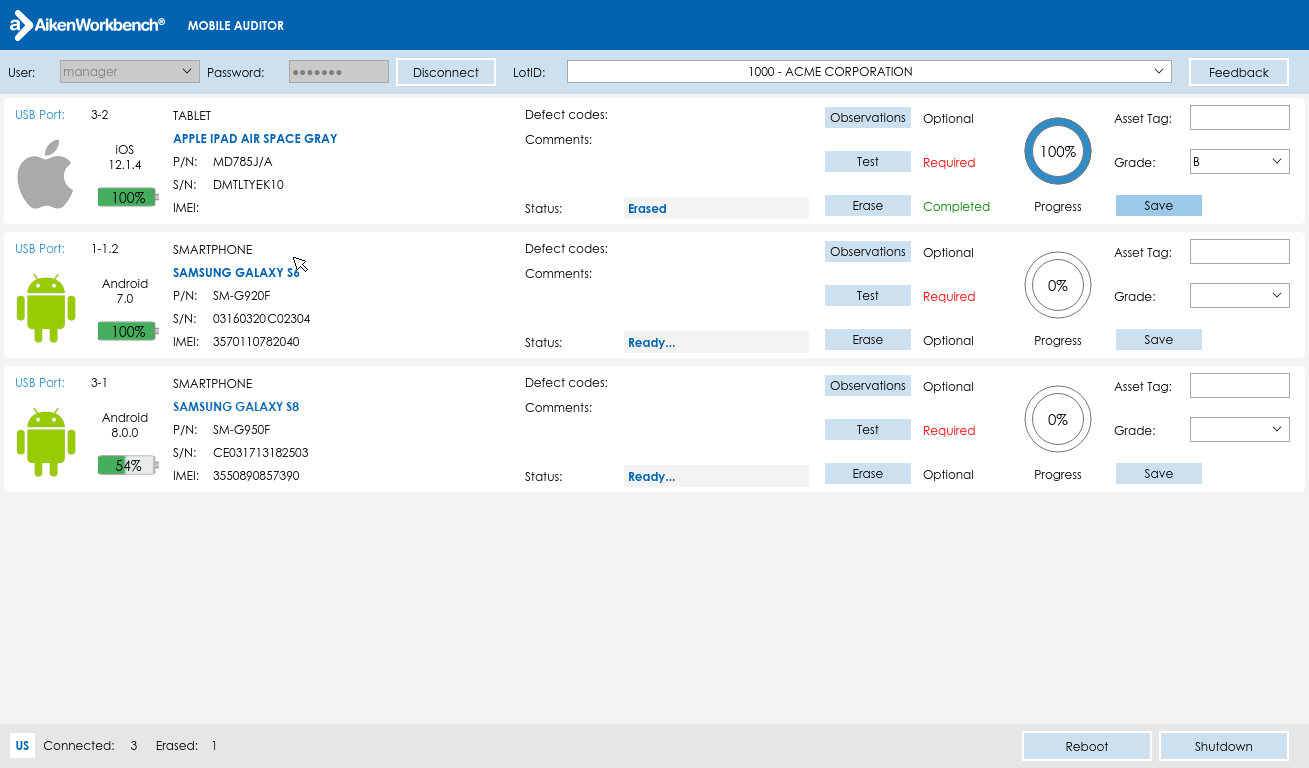Click the Connected devices count
The image size is (1309, 768).
tap(134, 746)
